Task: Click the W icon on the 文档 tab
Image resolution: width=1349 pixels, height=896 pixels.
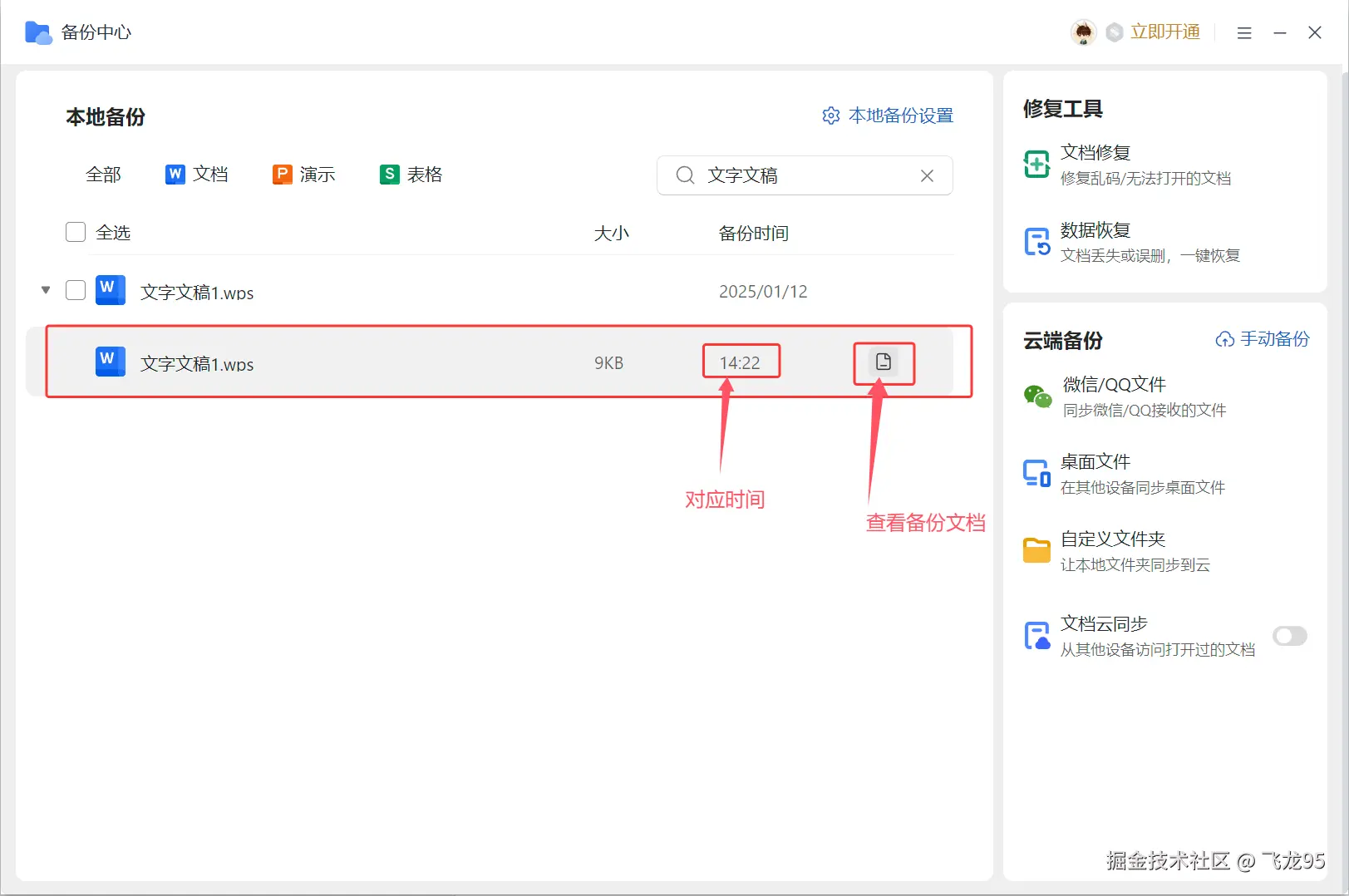Action: [x=175, y=175]
